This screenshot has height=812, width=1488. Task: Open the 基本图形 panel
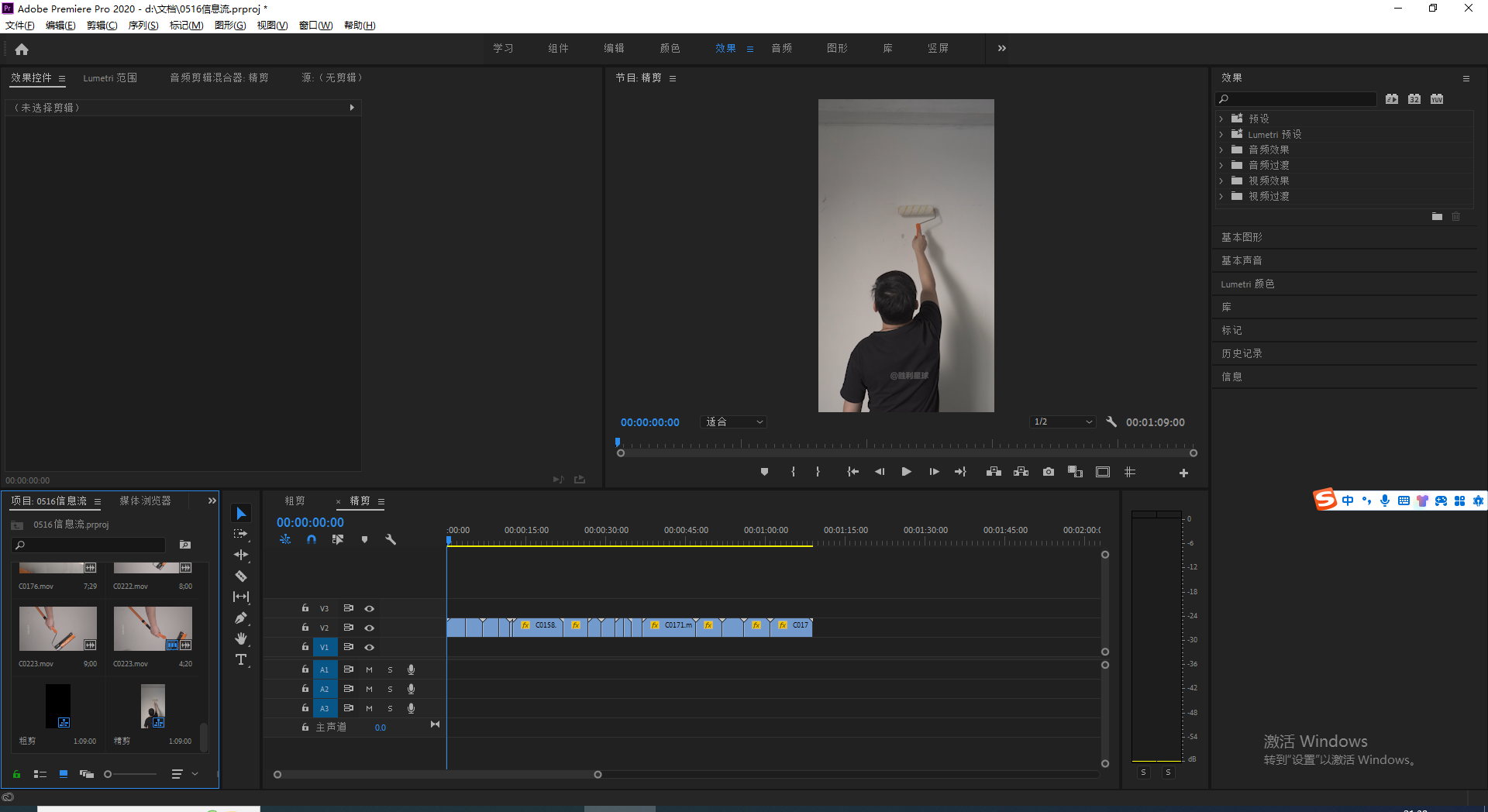pyautogui.click(x=1242, y=237)
